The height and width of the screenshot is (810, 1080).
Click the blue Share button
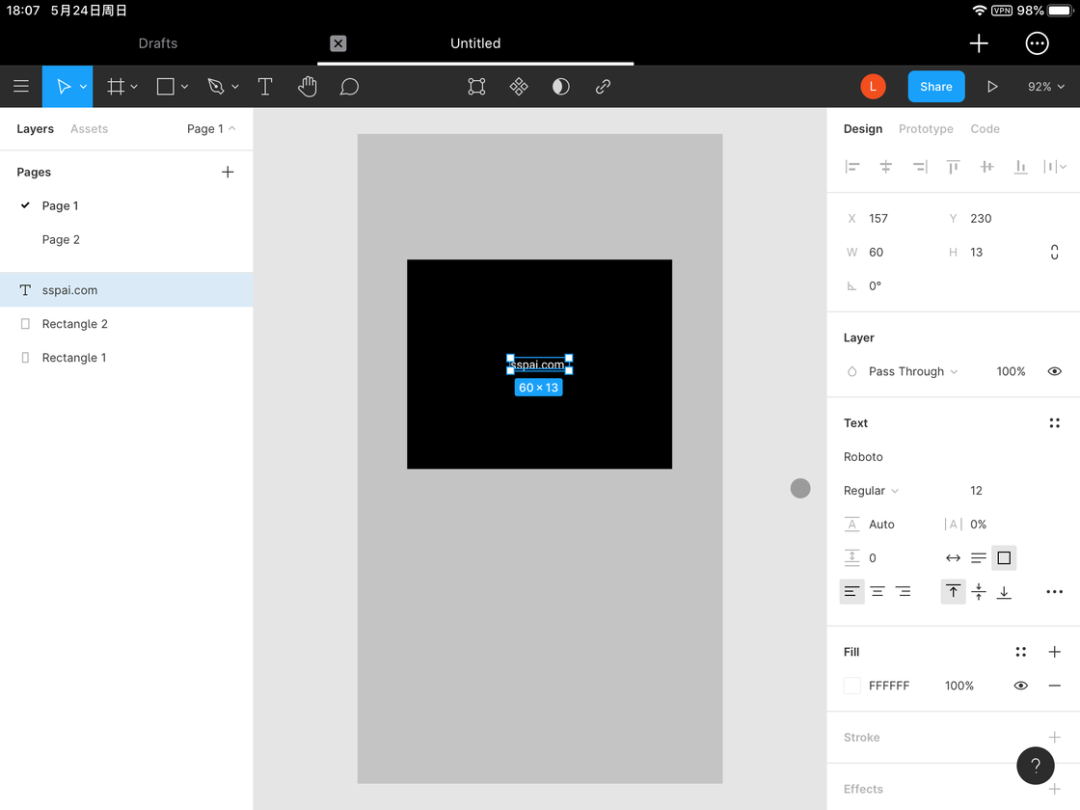click(936, 87)
